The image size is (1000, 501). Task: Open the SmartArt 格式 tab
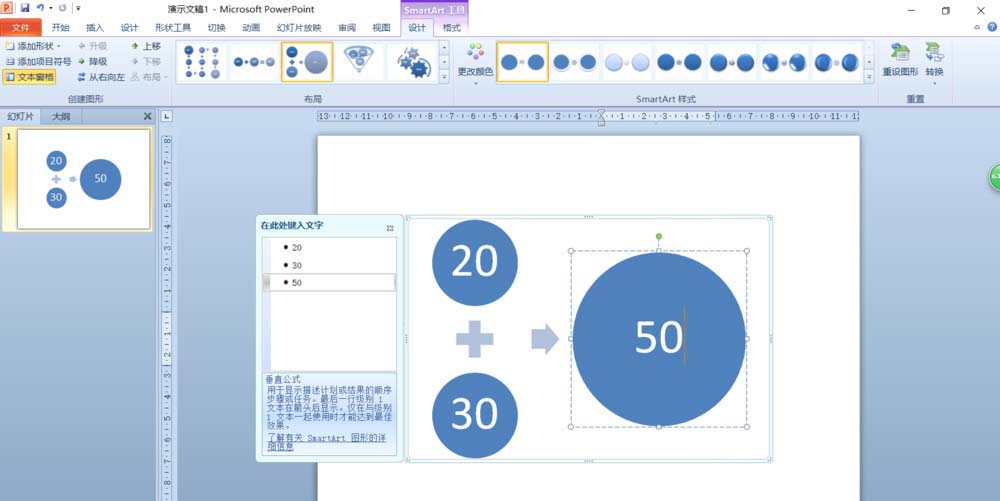pos(452,27)
